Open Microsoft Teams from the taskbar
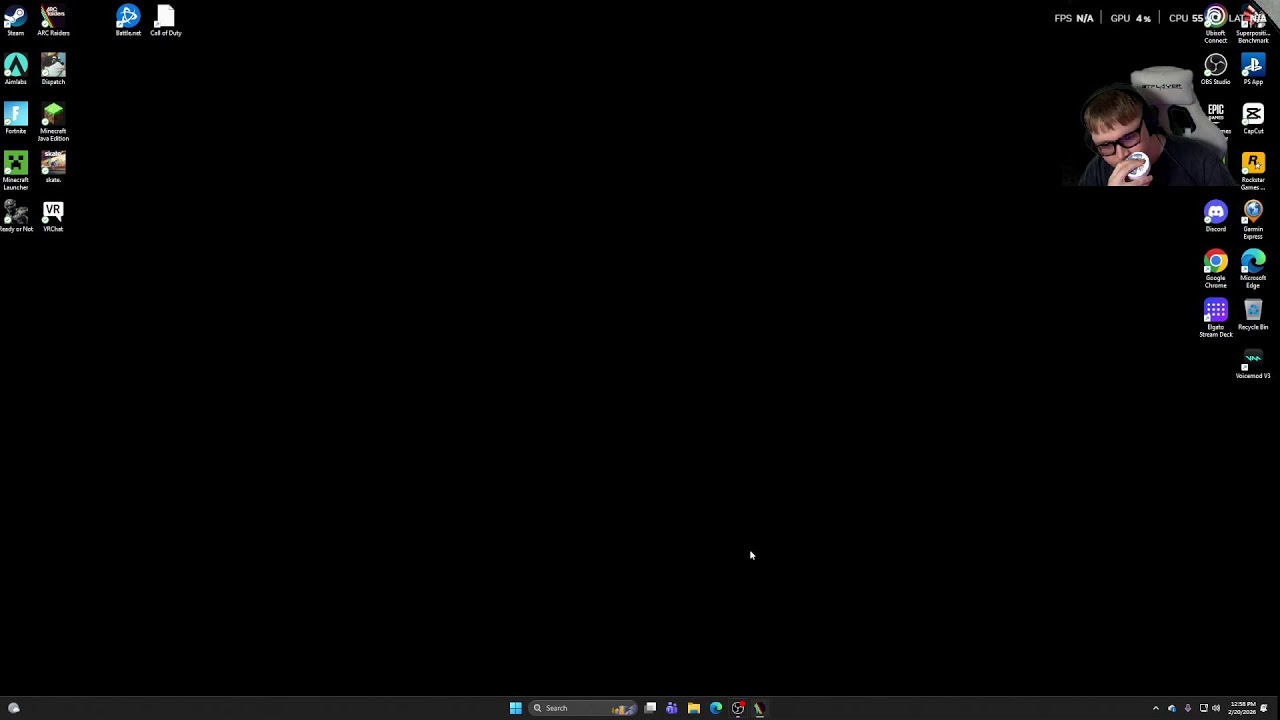Screen dimensions: 1280x720 (672, 708)
